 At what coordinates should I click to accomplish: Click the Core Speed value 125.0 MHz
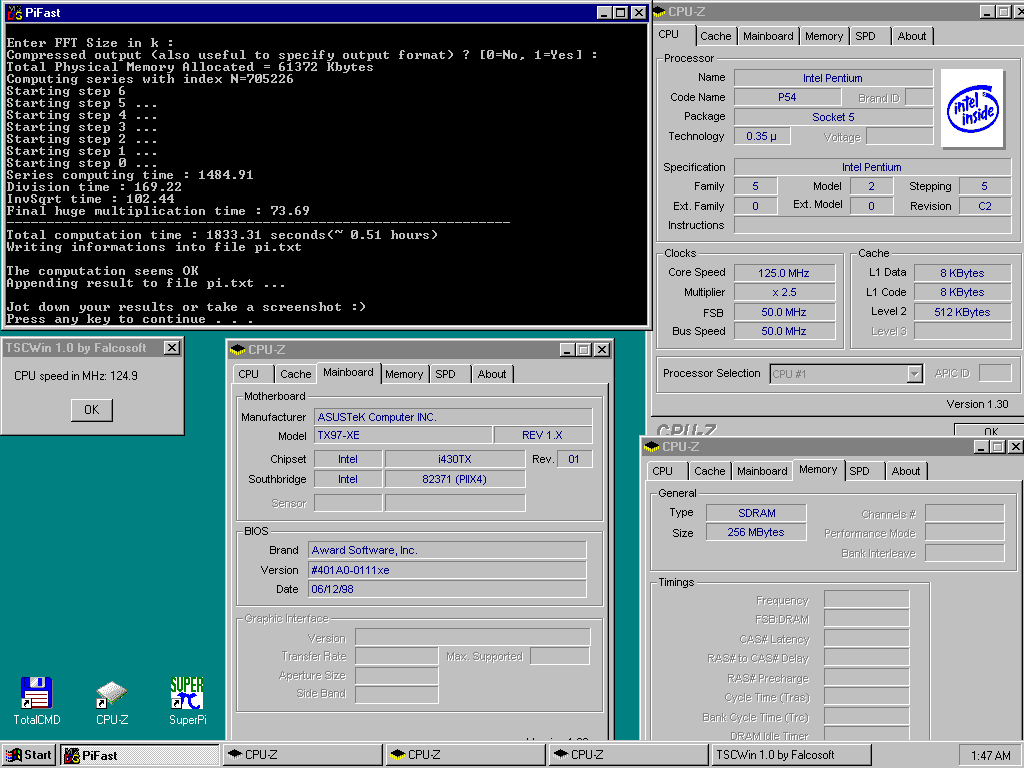point(784,273)
